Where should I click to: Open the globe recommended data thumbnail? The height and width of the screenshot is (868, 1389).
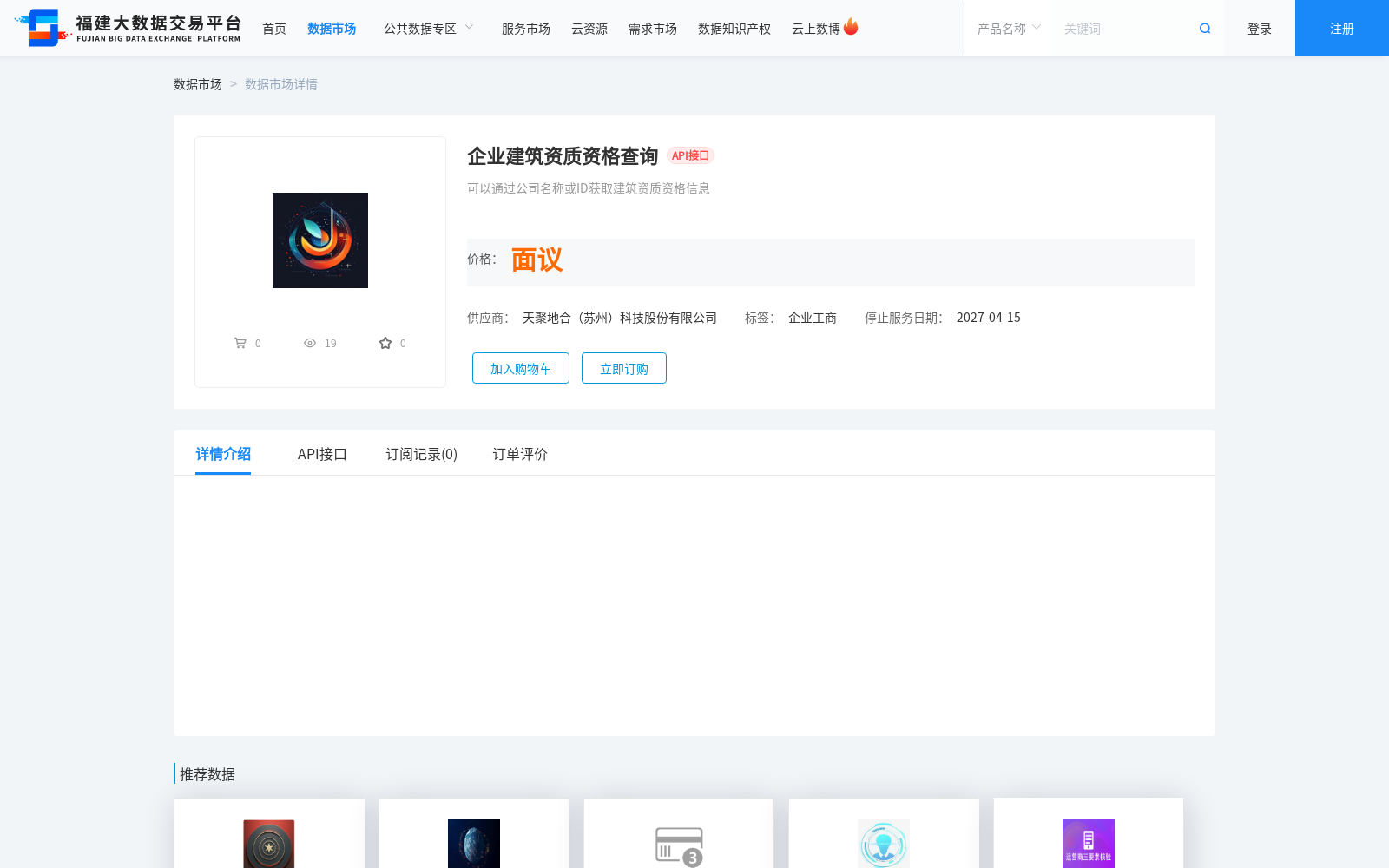(x=474, y=844)
